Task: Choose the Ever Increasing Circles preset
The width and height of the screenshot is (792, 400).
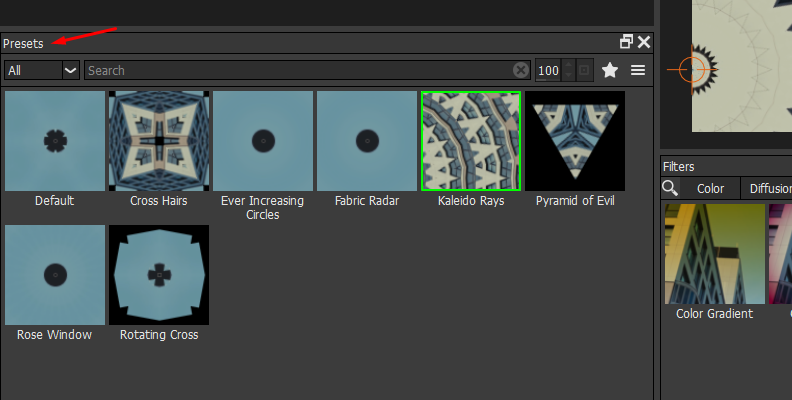Action: coord(263,141)
